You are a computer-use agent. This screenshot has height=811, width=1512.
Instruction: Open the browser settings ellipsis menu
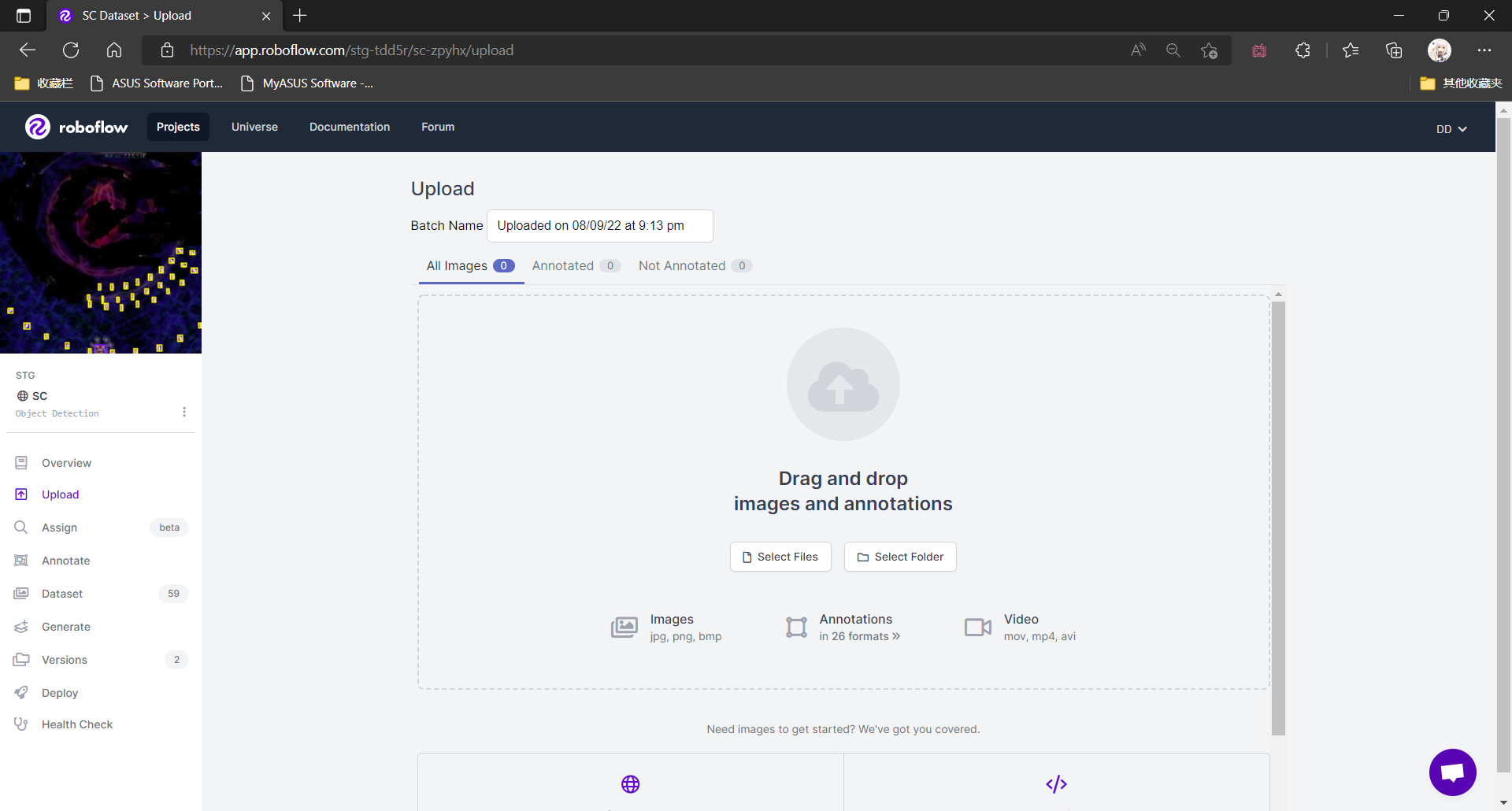[1486, 50]
